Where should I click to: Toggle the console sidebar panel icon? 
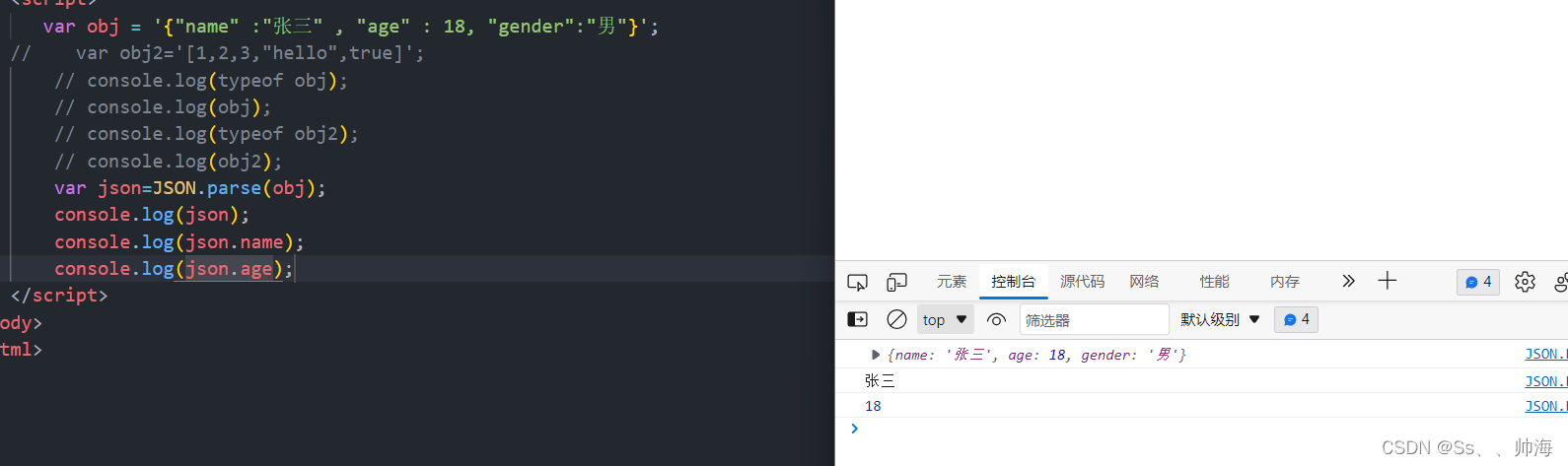(x=858, y=319)
